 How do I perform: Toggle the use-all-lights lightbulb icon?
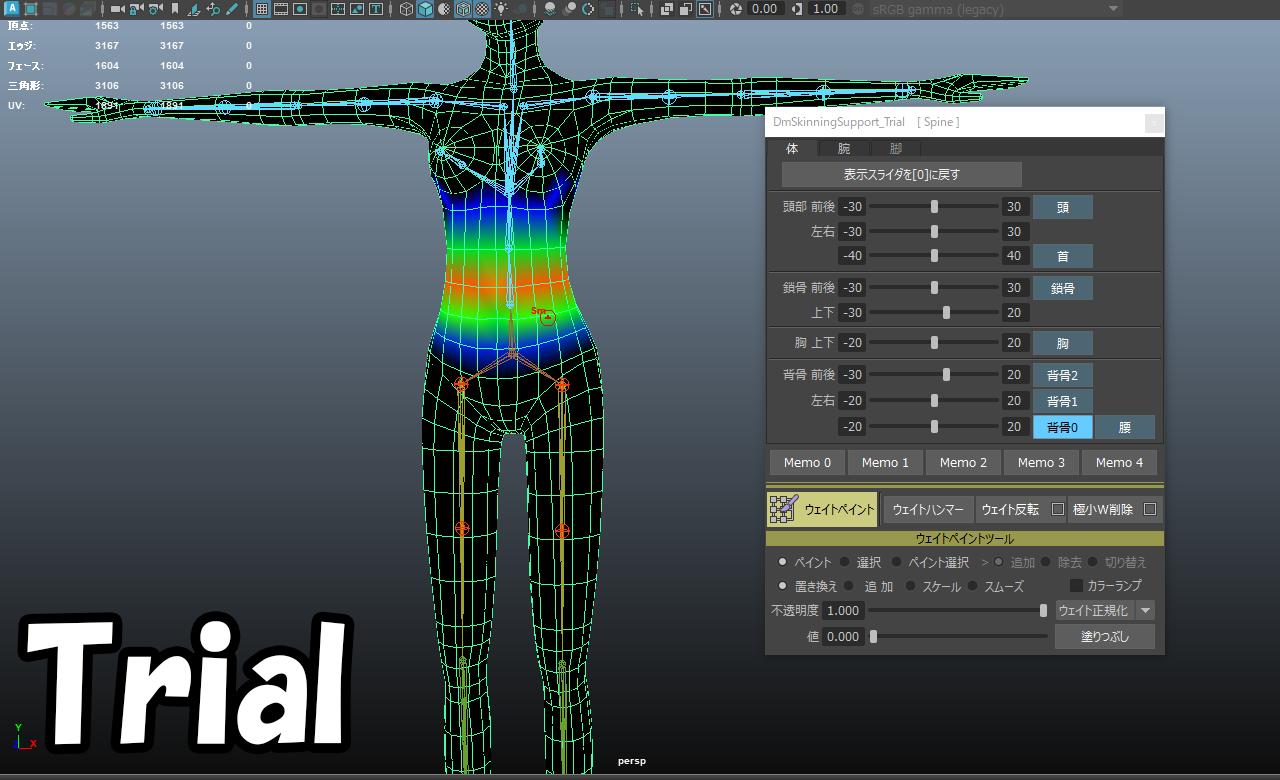[x=501, y=9]
